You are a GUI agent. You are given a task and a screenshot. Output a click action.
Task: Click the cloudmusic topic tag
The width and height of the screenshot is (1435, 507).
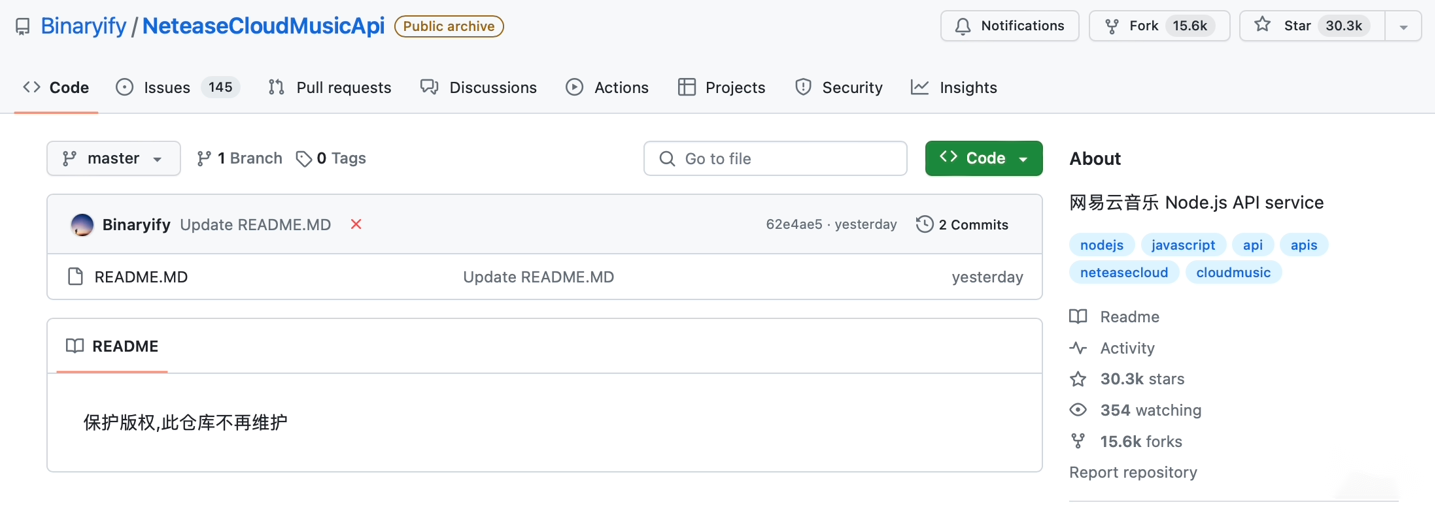click(x=1233, y=272)
